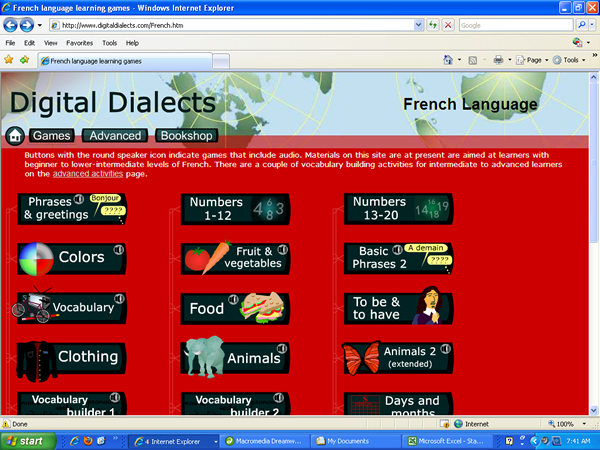Viewport: 600px width, 450px height.
Task: Click the sandwich icon on Food game
Action: [x=262, y=308]
